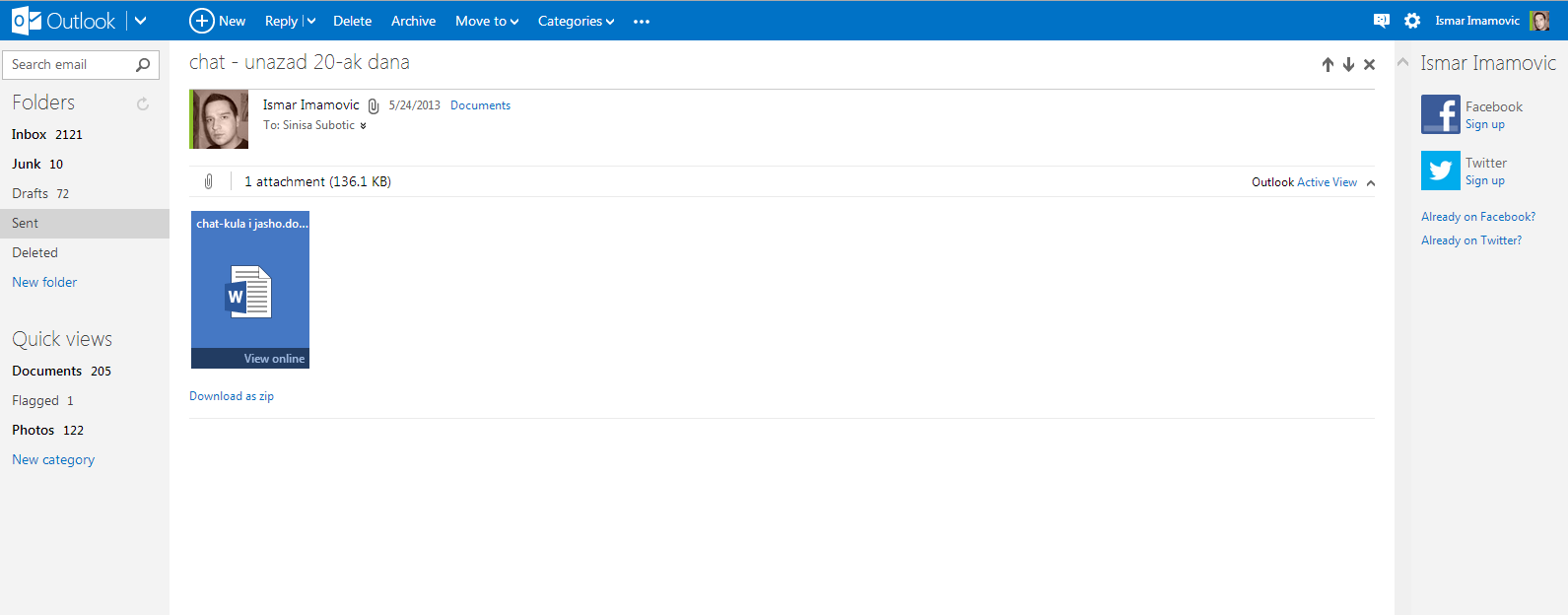
Task: Open the messaging chat icon
Action: click(1381, 21)
